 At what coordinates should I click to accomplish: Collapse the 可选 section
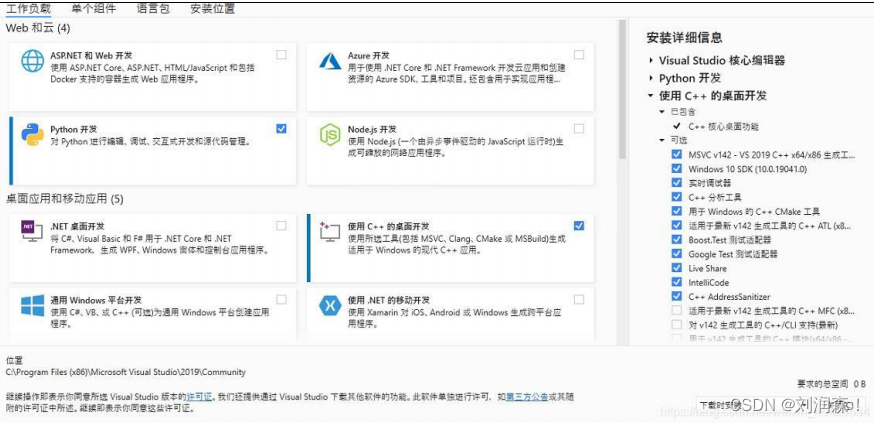(x=662, y=140)
